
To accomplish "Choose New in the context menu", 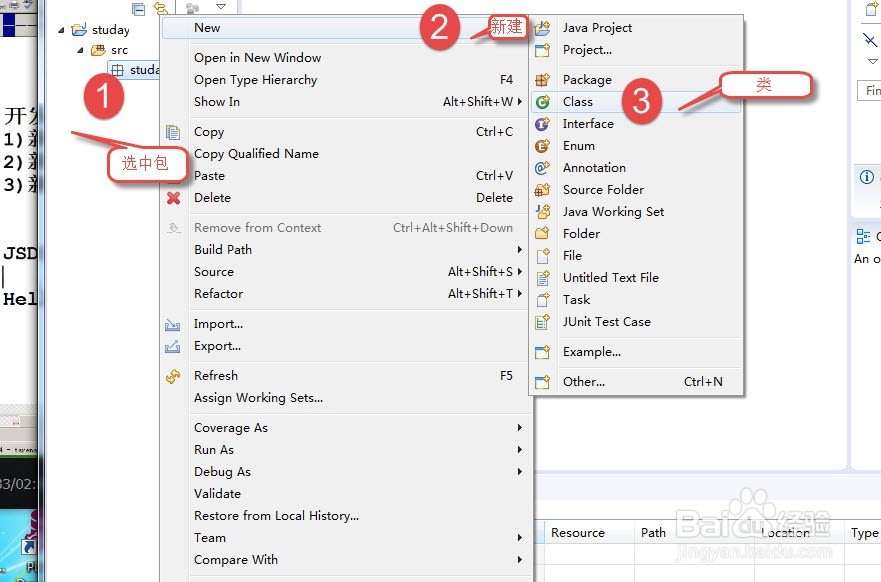I will 344,28.
